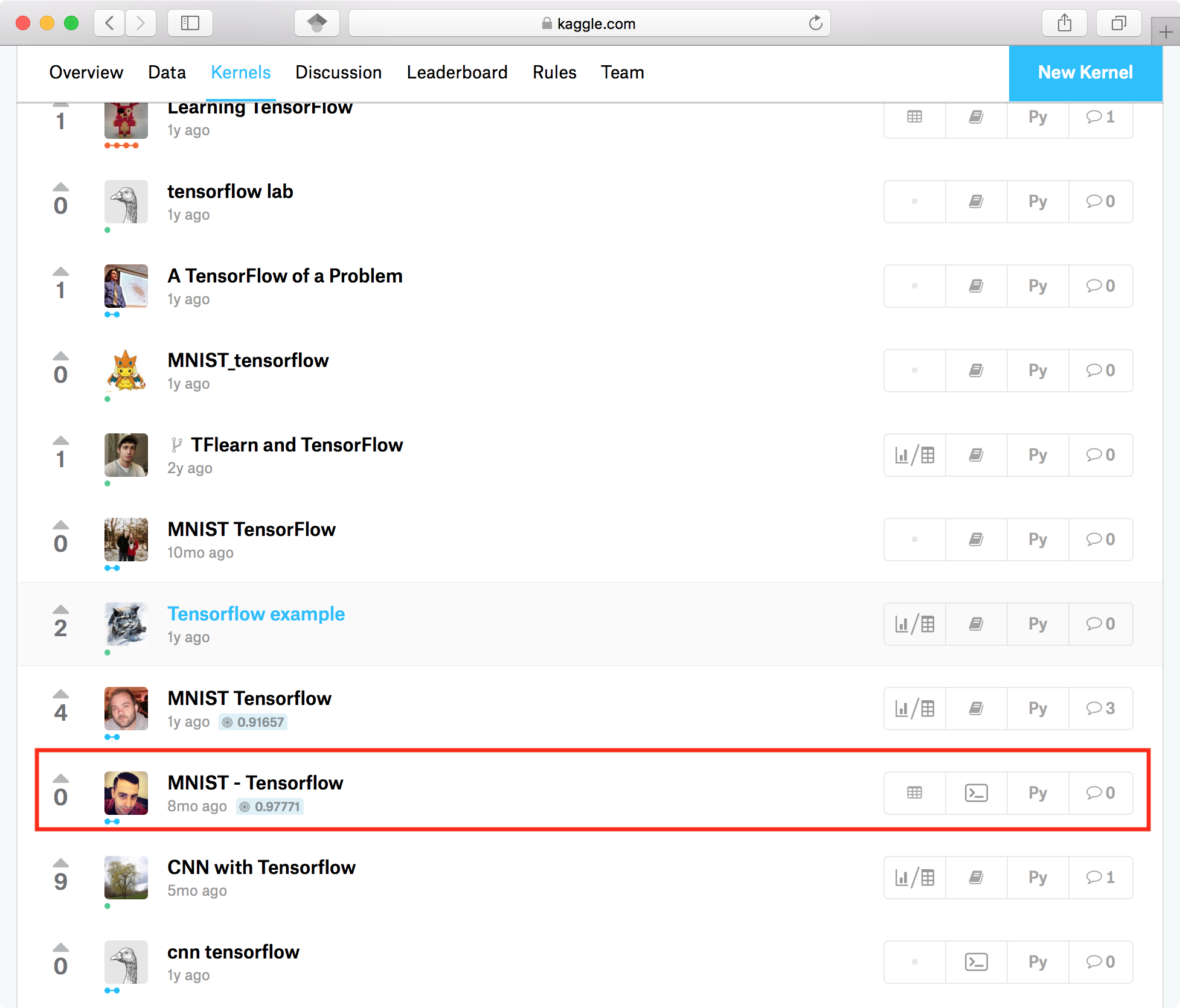The width and height of the screenshot is (1180, 1008).
Task: Click notebook icon on 'tensorflow lab' row
Action: tap(976, 201)
